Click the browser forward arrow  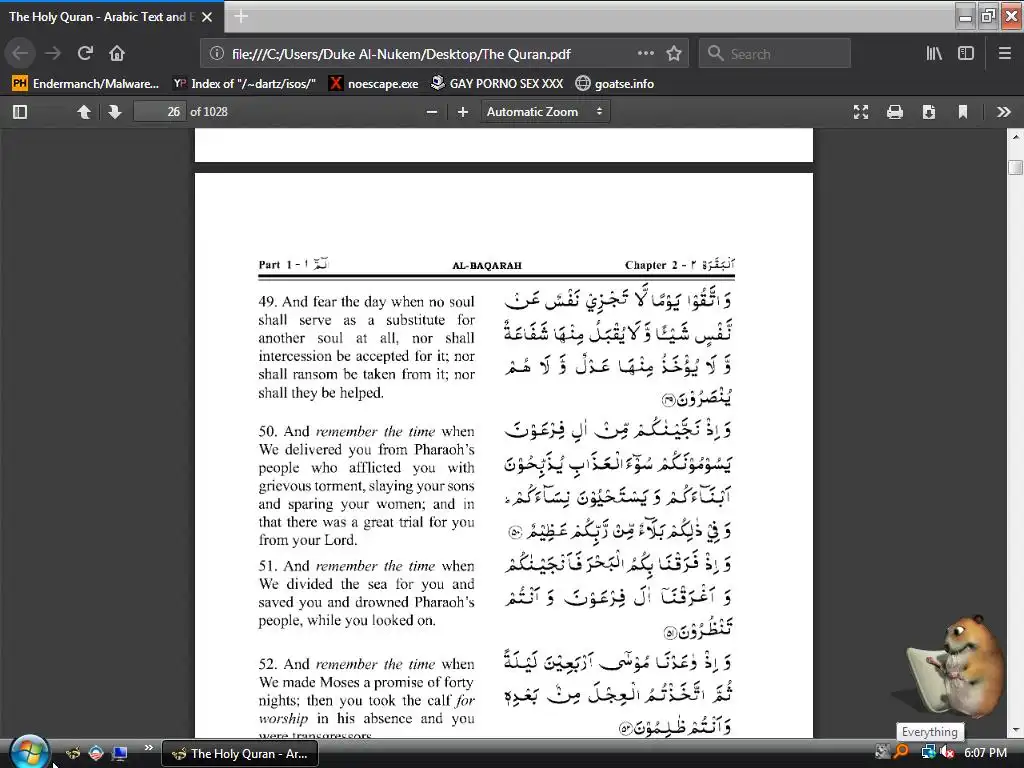click(x=53, y=53)
